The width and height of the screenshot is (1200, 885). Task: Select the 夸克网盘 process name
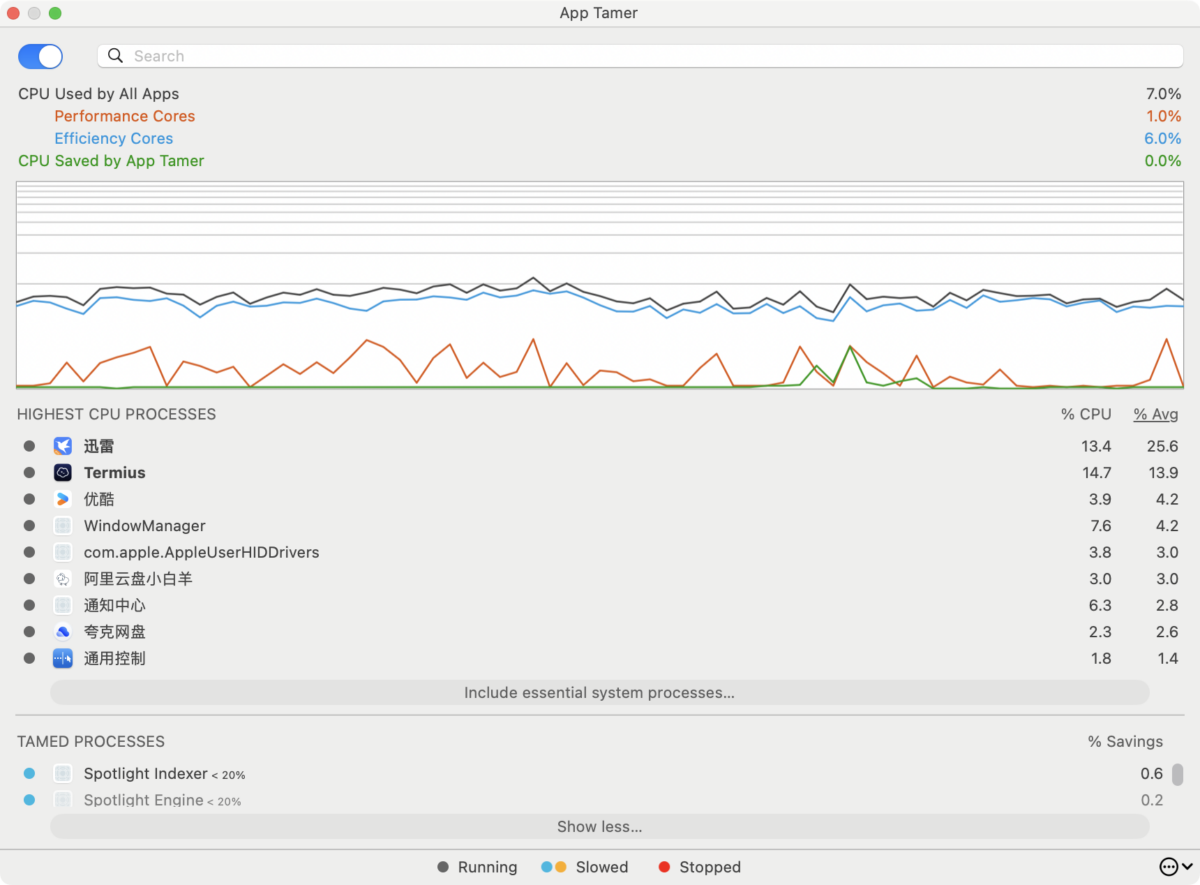coord(115,631)
